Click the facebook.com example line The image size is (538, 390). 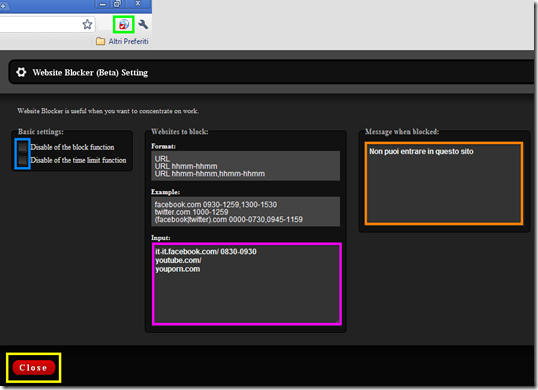coord(216,205)
